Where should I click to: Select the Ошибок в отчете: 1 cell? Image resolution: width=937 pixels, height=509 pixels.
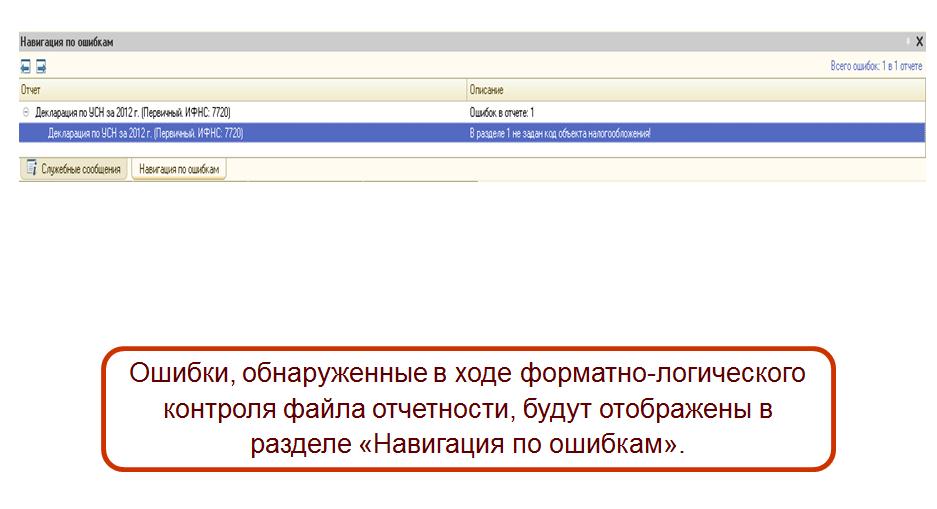coord(502,113)
